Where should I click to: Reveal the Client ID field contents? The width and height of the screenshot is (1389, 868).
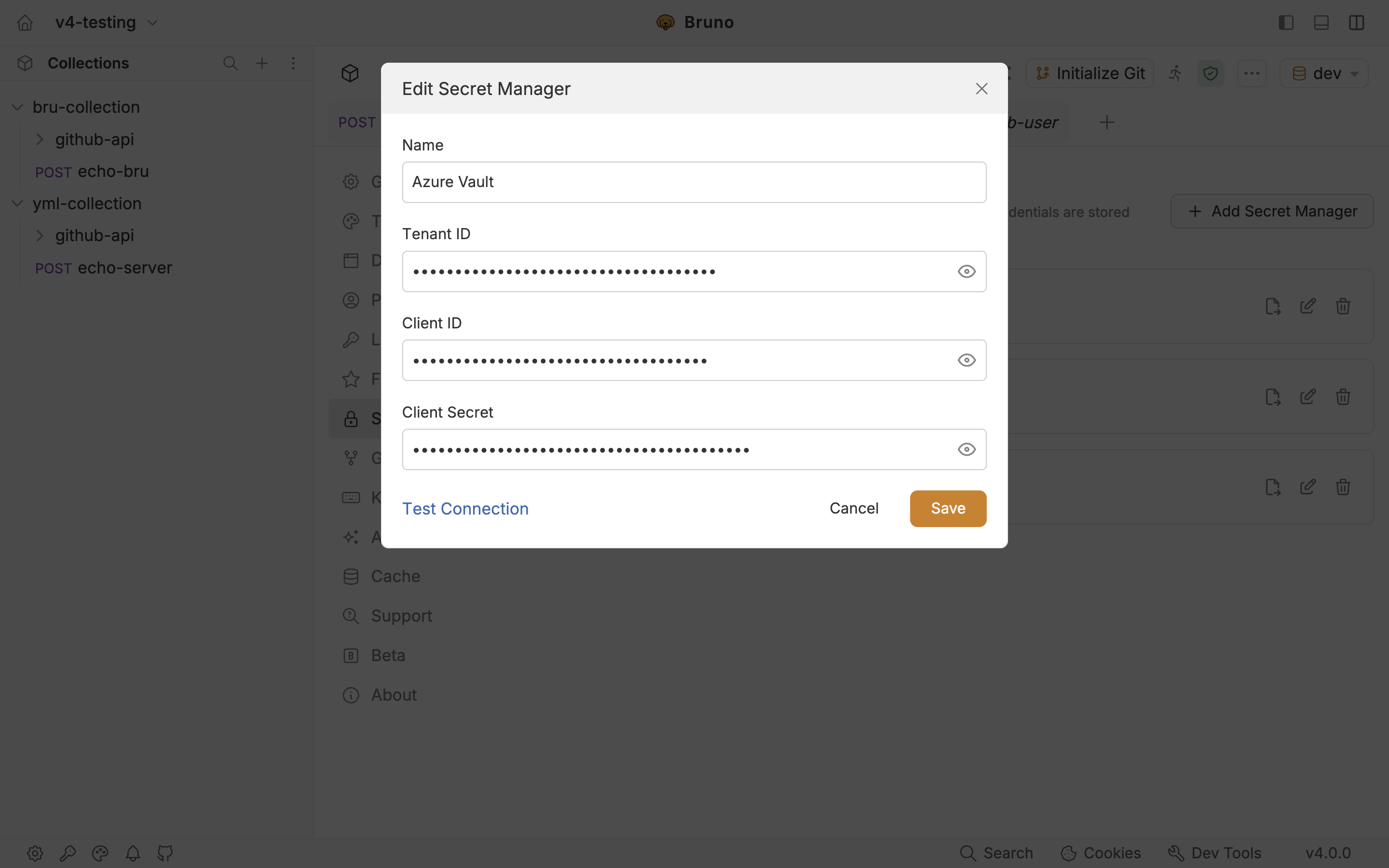pyautogui.click(x=967, y=361)
